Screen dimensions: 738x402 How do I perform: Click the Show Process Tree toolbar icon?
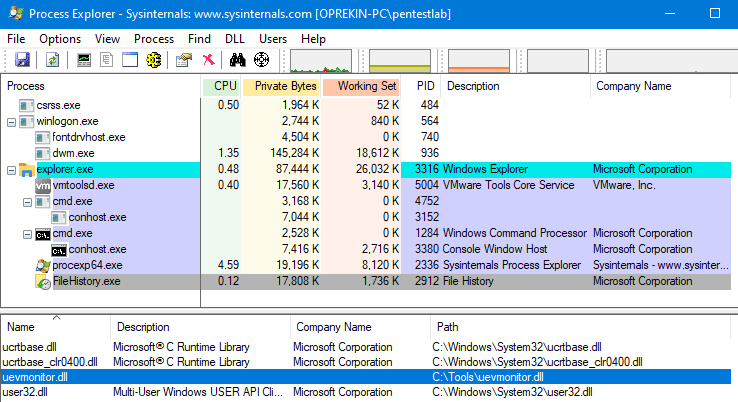(106, 60)
